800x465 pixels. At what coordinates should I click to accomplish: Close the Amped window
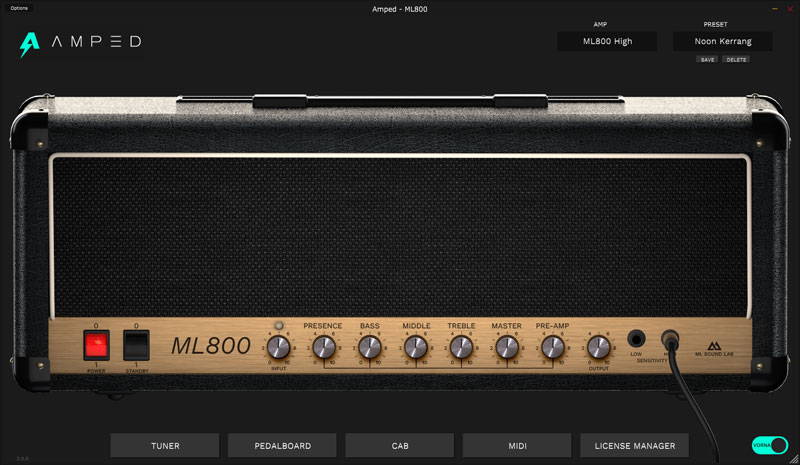[790, 9]
